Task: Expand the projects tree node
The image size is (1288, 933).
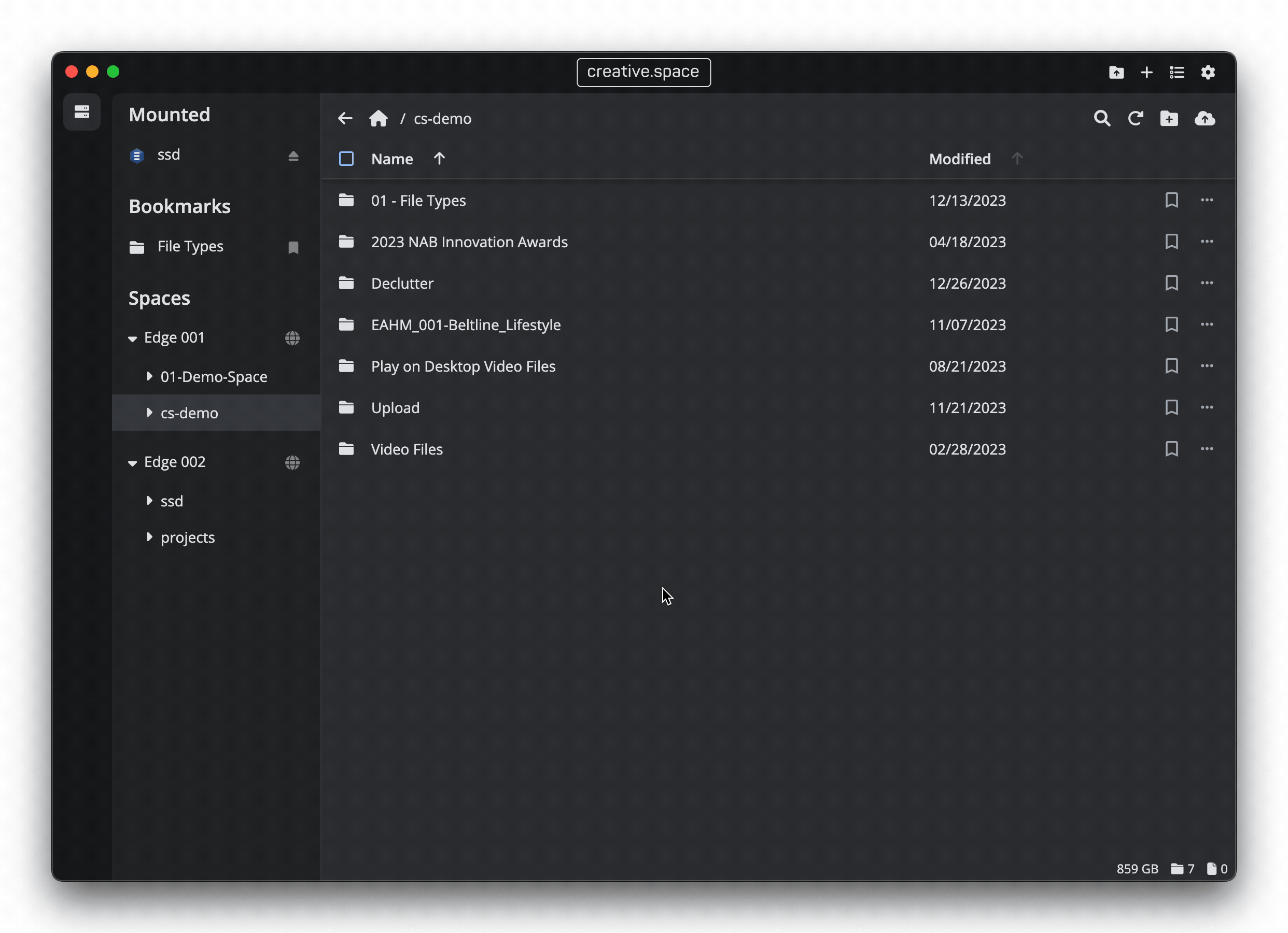Action: pyautogui.click(x=149, y=536)
